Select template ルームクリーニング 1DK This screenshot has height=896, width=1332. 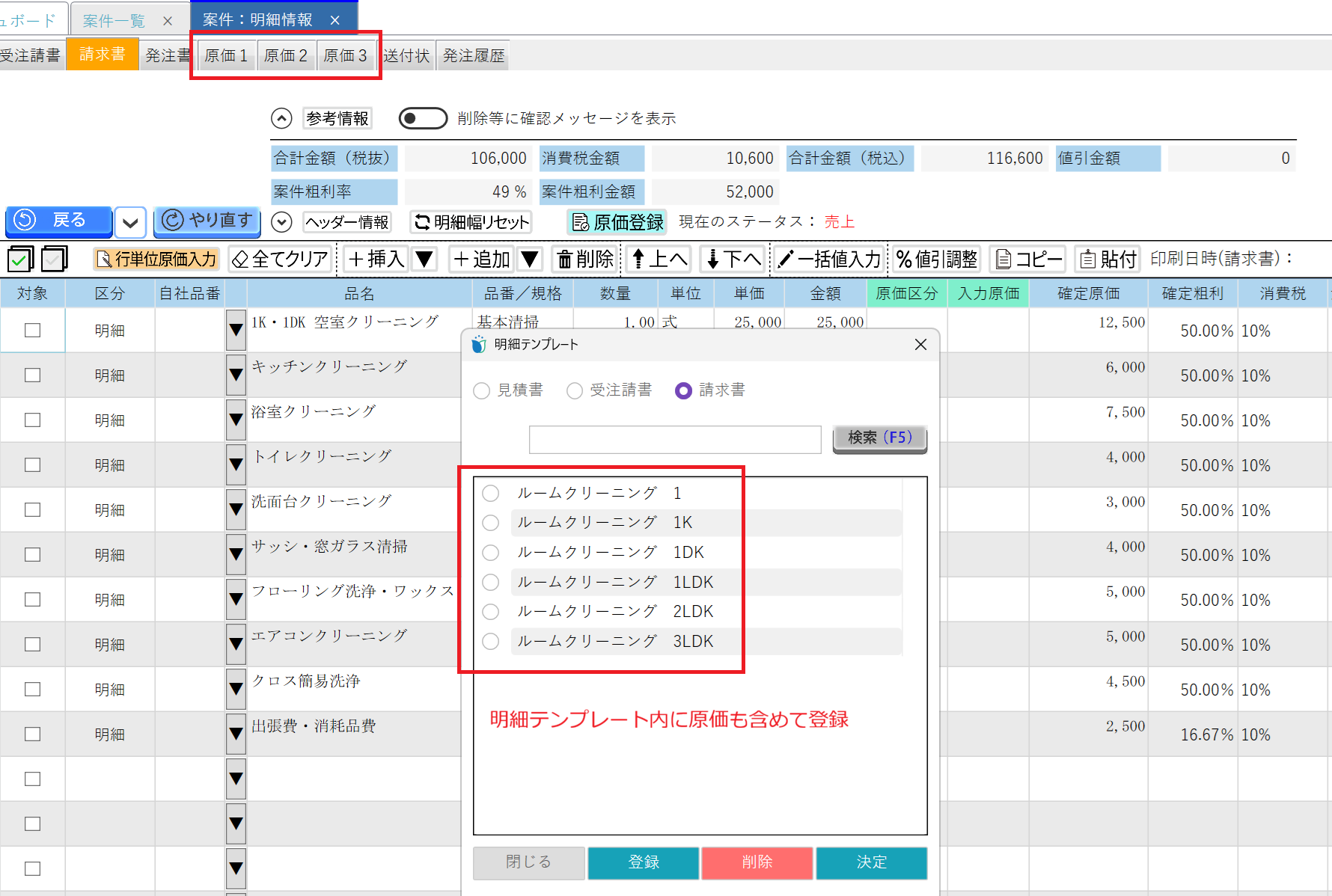point(491,553)
